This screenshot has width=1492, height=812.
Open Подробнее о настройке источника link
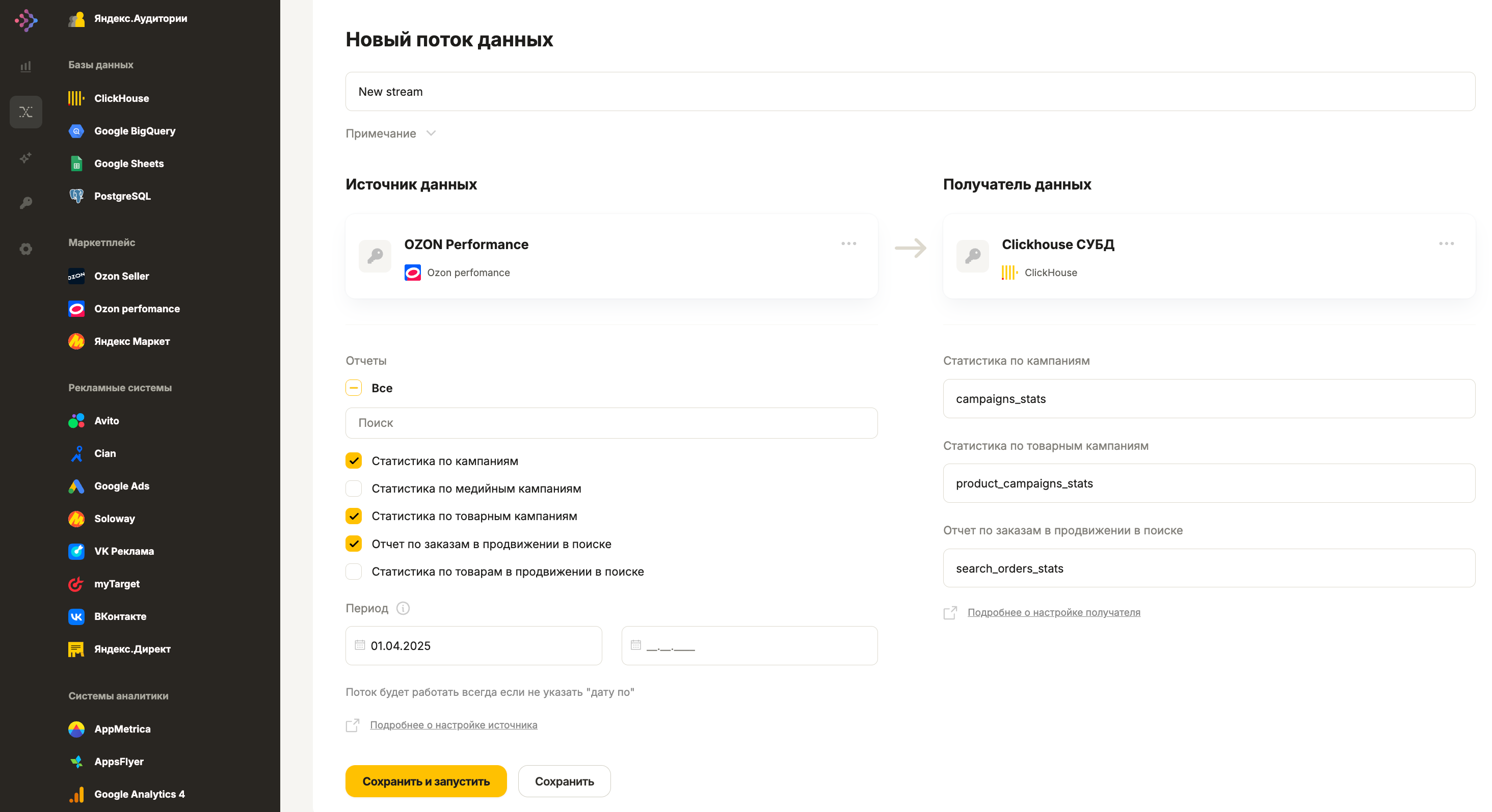pyautogui.click(x=454, y=724)
